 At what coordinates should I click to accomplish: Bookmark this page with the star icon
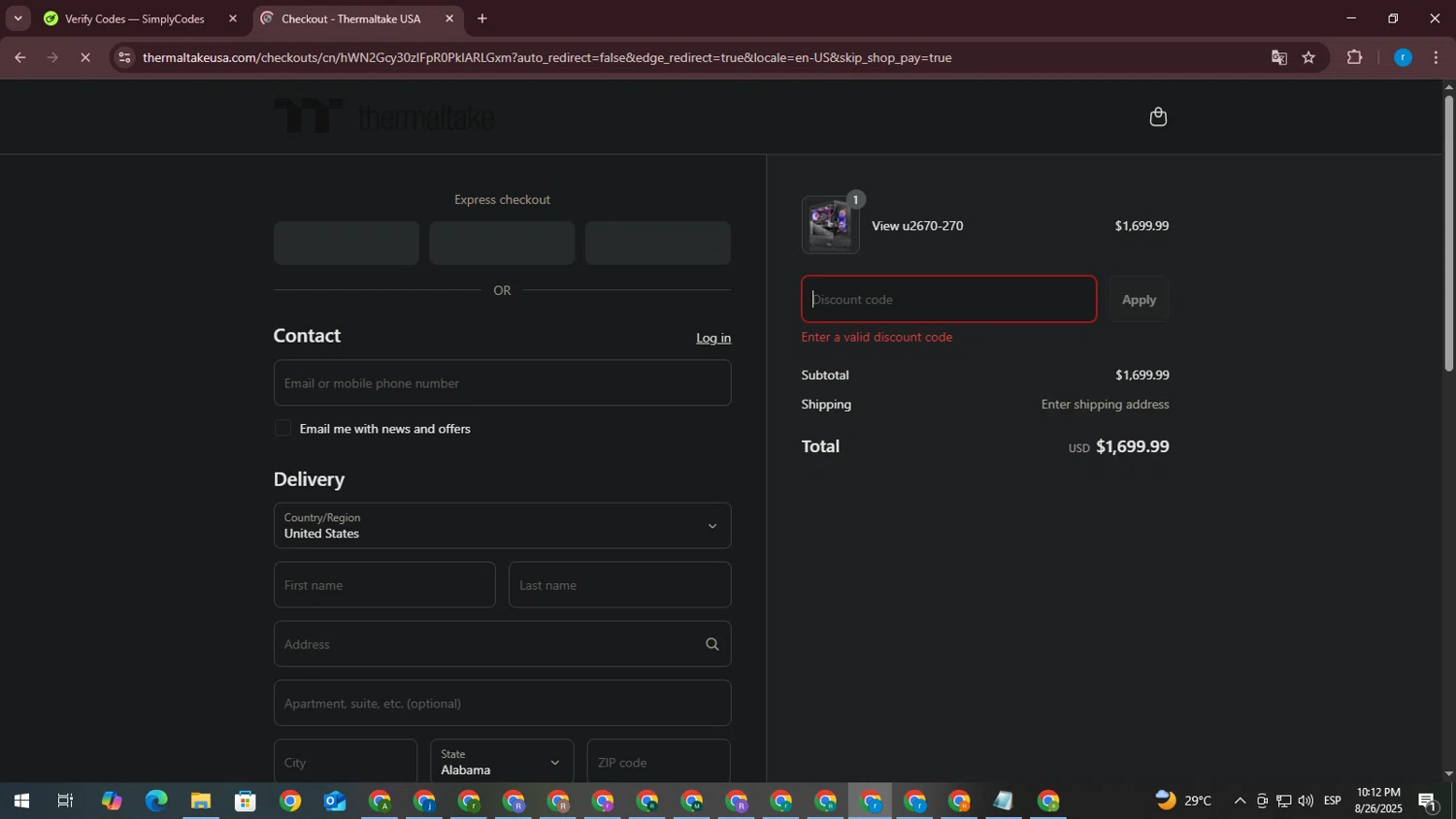click(1308, 57)
